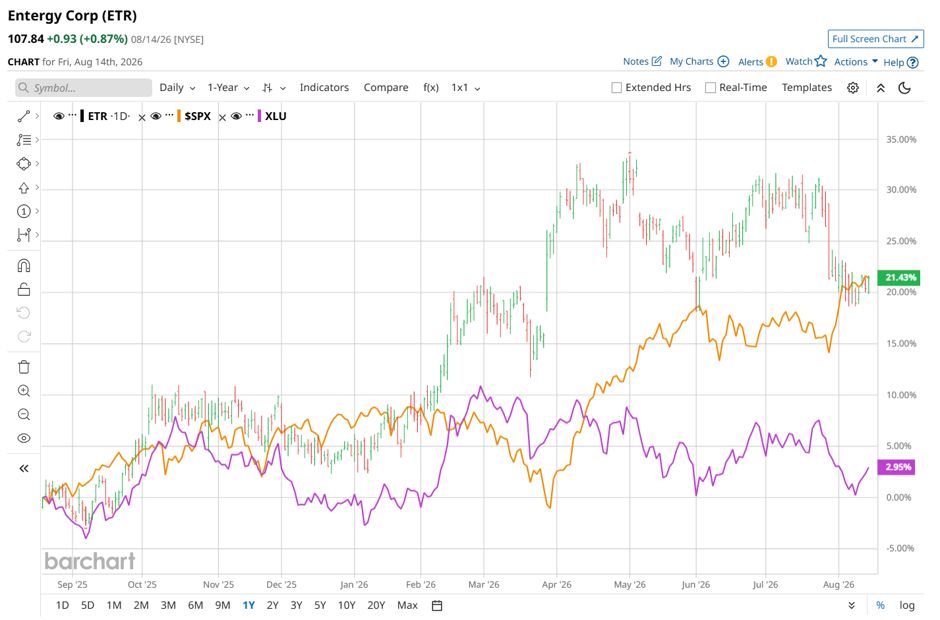
Task: Select the arrow marker tool
Action: coord(23,188)
